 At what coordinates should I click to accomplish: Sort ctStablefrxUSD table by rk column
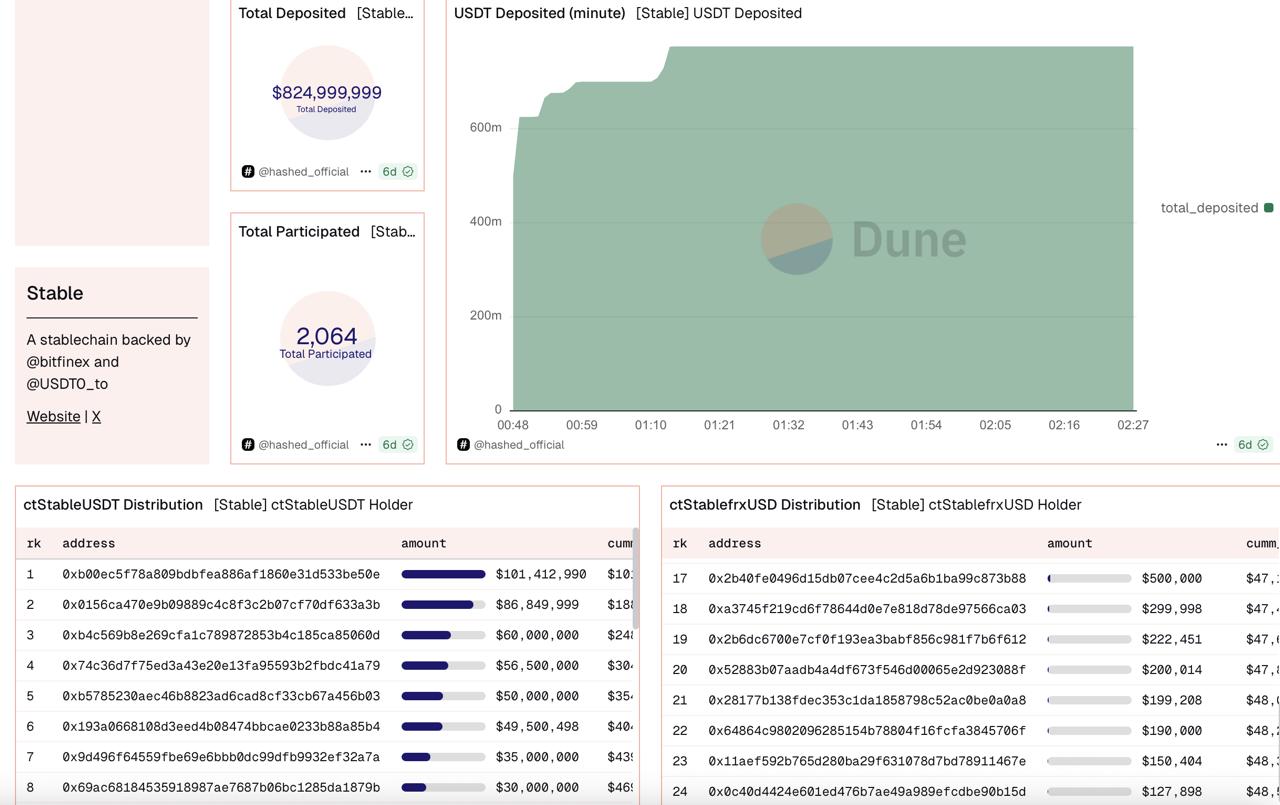click(x=679, y=544)
